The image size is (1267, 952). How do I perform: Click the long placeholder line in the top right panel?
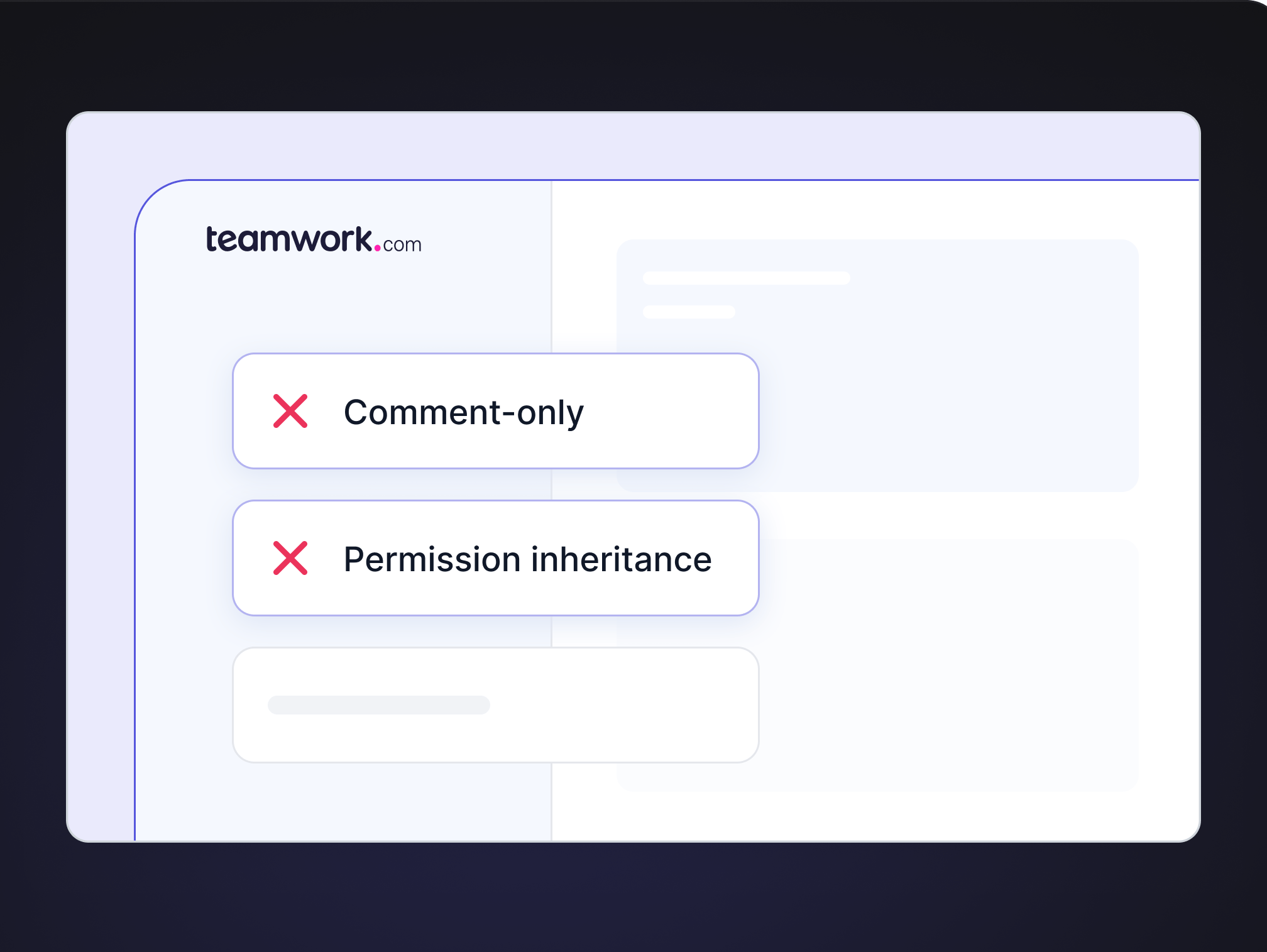[x=746, y=278]
